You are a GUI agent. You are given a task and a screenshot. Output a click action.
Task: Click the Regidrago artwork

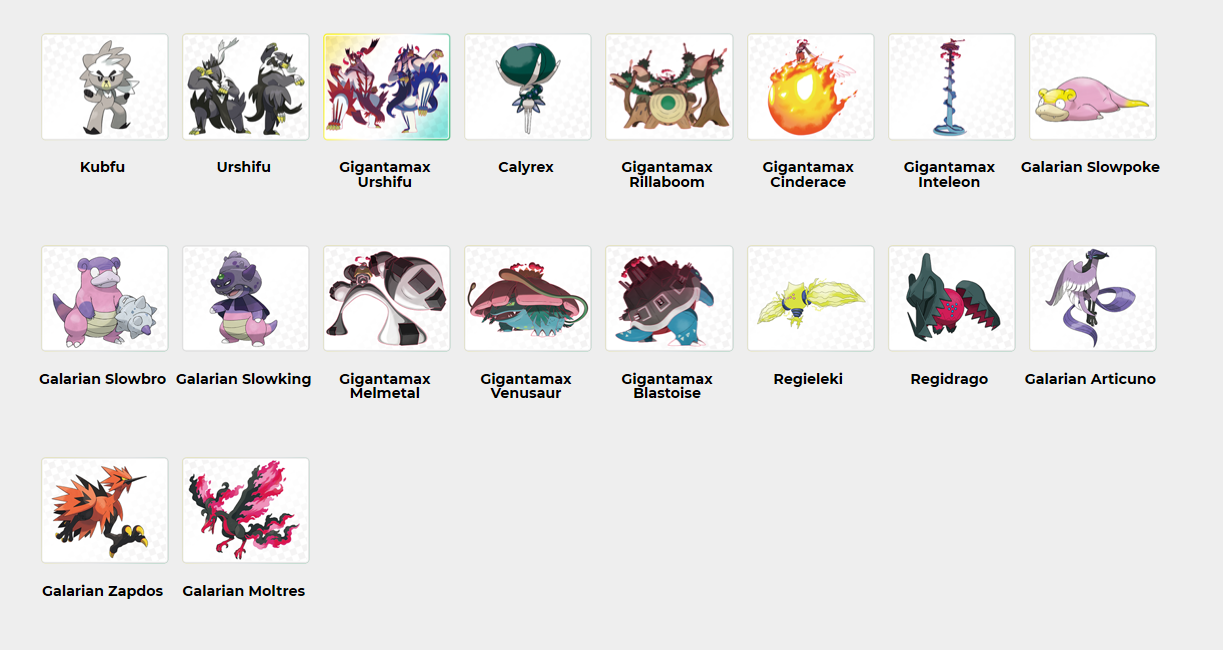(952, 299)
